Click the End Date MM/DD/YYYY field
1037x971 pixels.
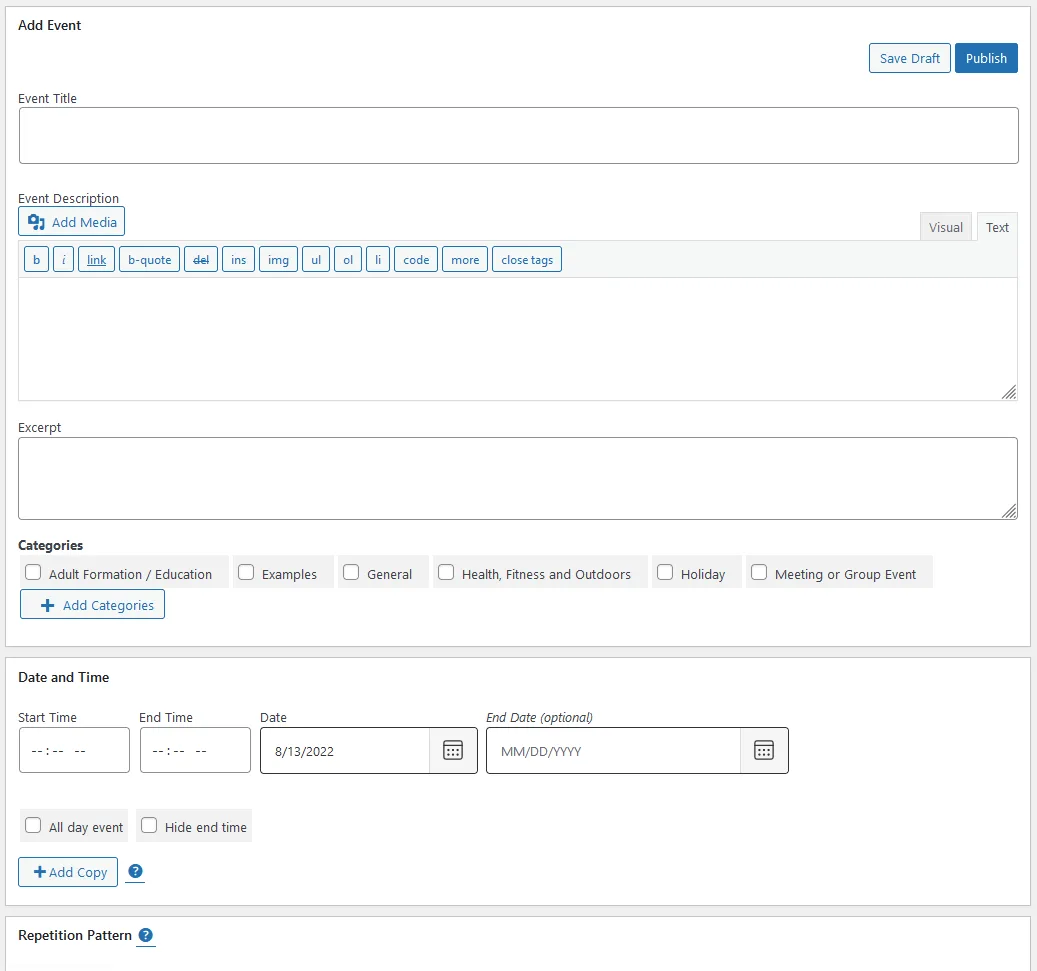point(614,751)
